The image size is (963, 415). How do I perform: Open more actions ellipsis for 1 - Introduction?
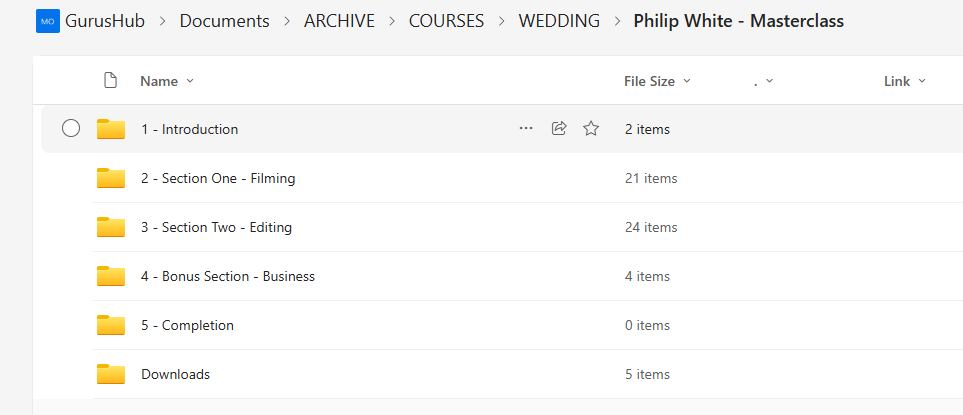pyautogui.click(x=526, y=129)
